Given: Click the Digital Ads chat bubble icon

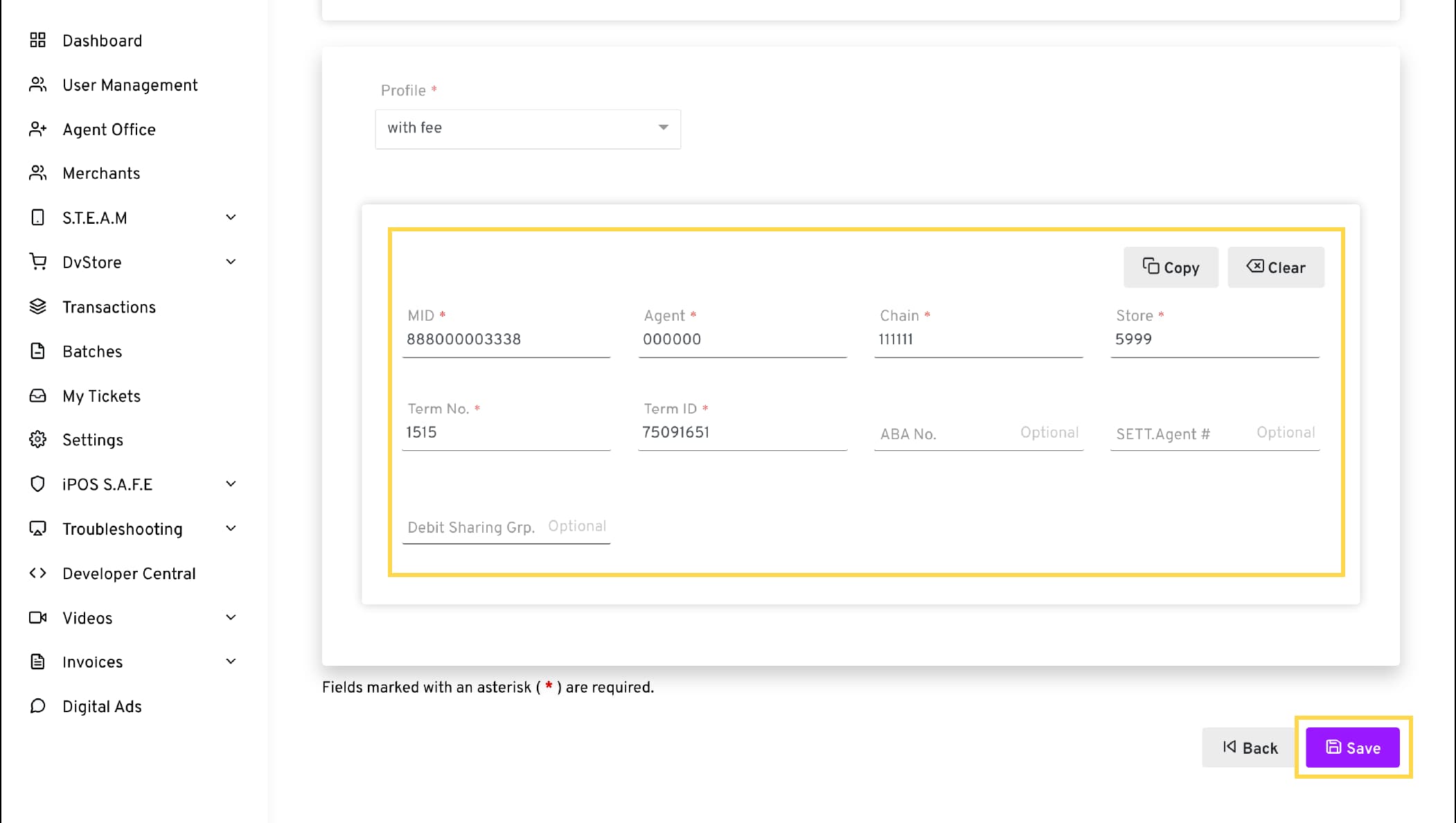Looking at the screenshot, I should [x=37, y=706].
